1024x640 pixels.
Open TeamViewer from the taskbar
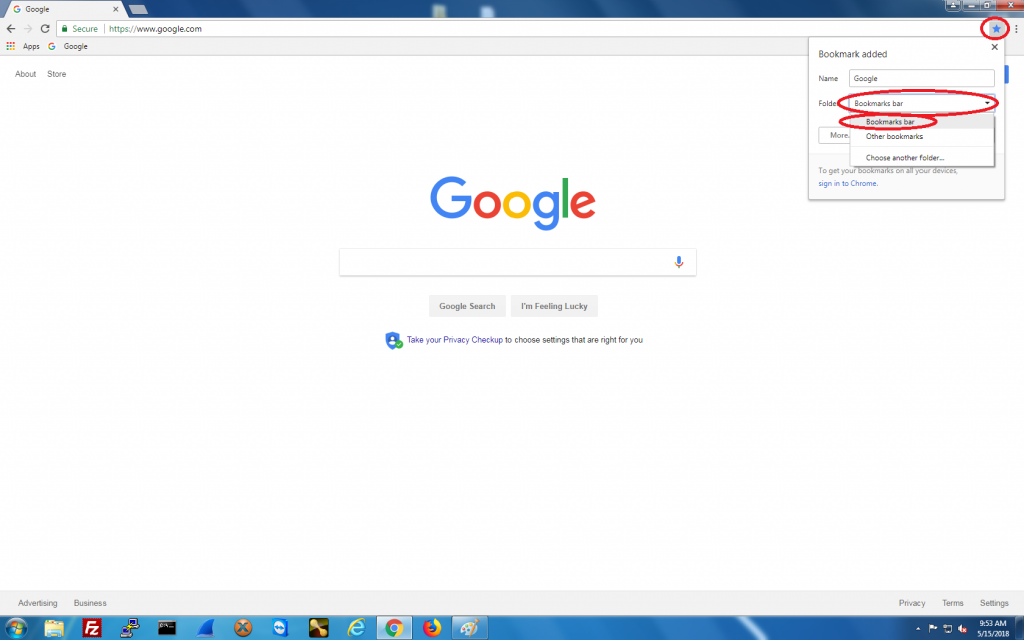(x=278, y=627)
